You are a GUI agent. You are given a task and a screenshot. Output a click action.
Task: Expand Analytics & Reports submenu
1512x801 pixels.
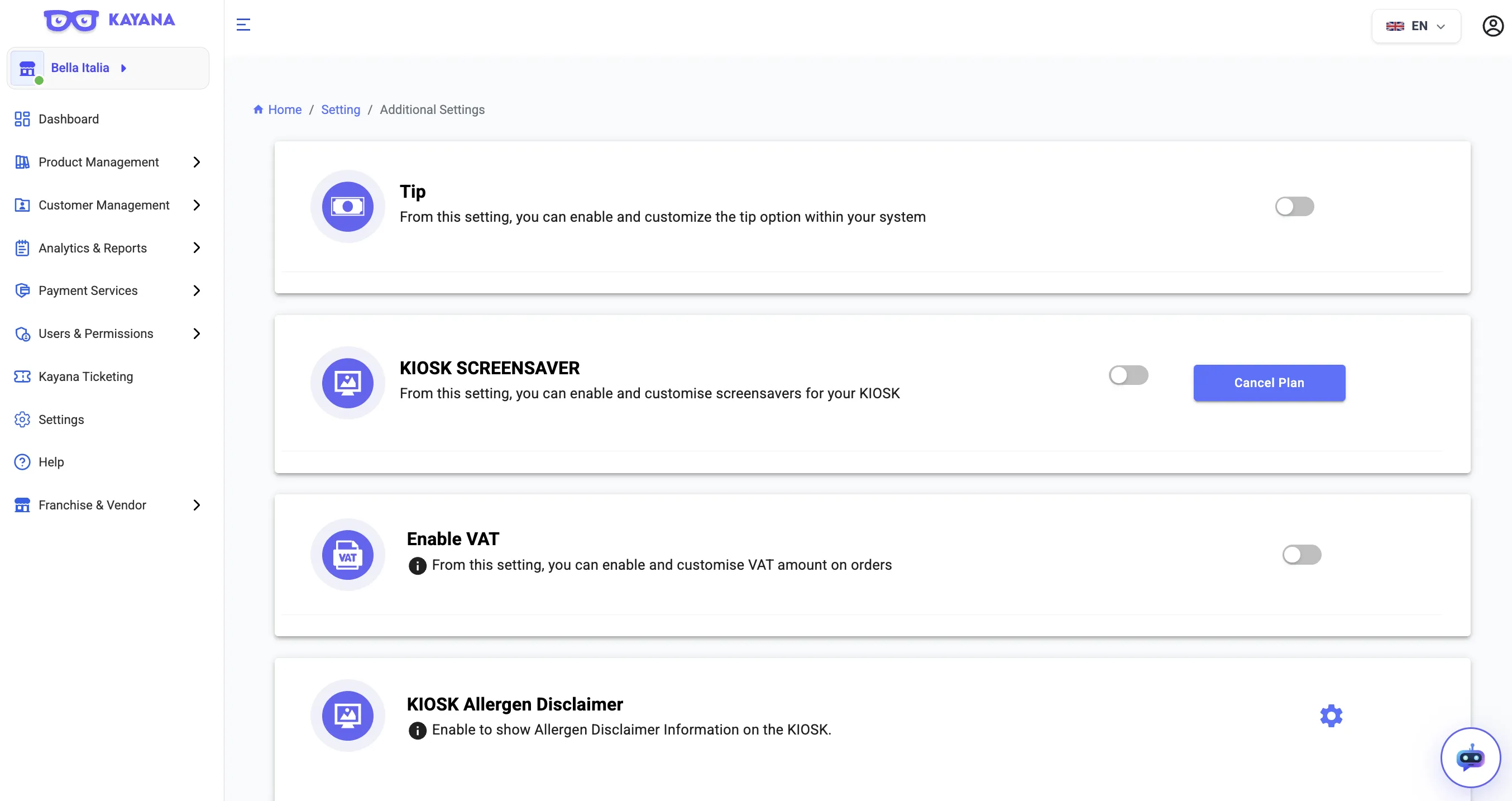pyautogui.click(x=108, y=248)
